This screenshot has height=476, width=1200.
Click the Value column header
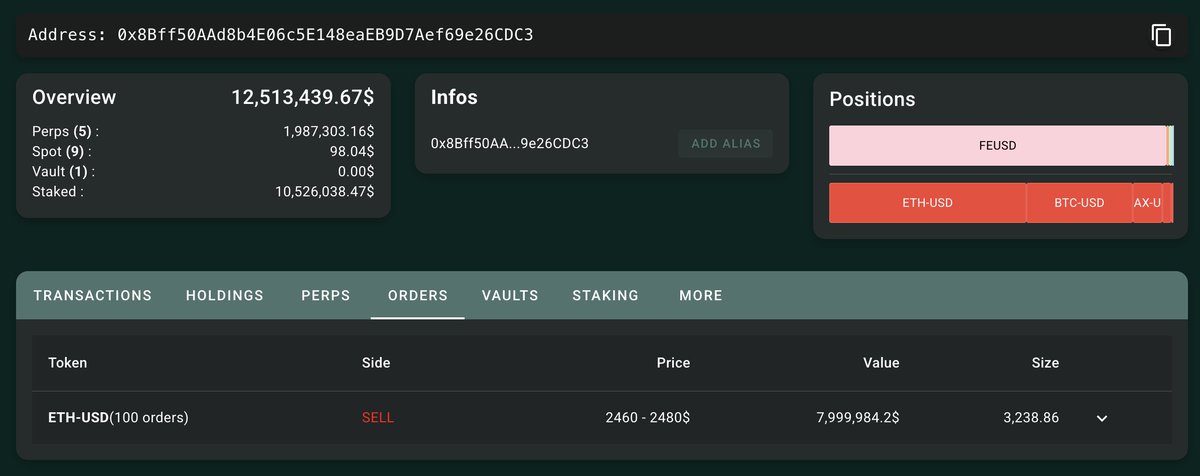881,363
